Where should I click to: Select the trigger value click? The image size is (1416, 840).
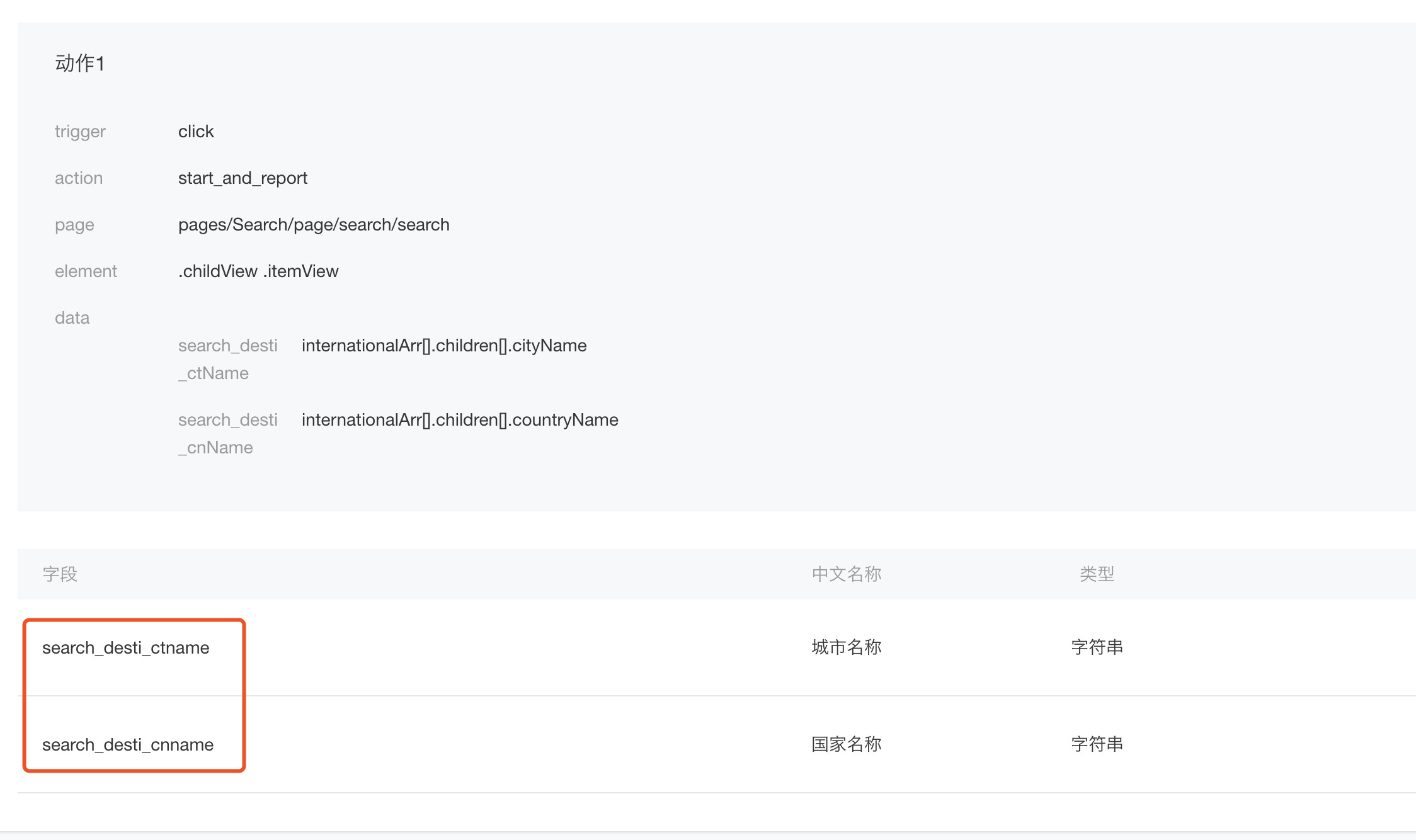coord(196,132)
